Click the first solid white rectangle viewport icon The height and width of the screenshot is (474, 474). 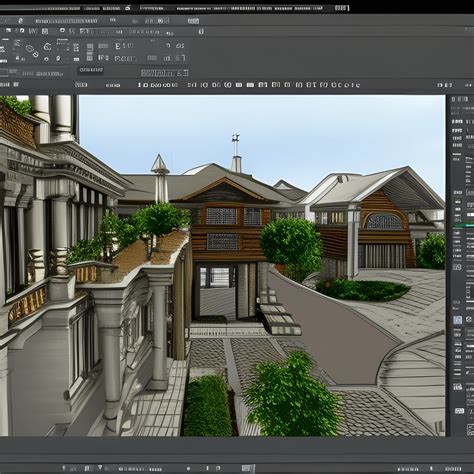point(239,85)
